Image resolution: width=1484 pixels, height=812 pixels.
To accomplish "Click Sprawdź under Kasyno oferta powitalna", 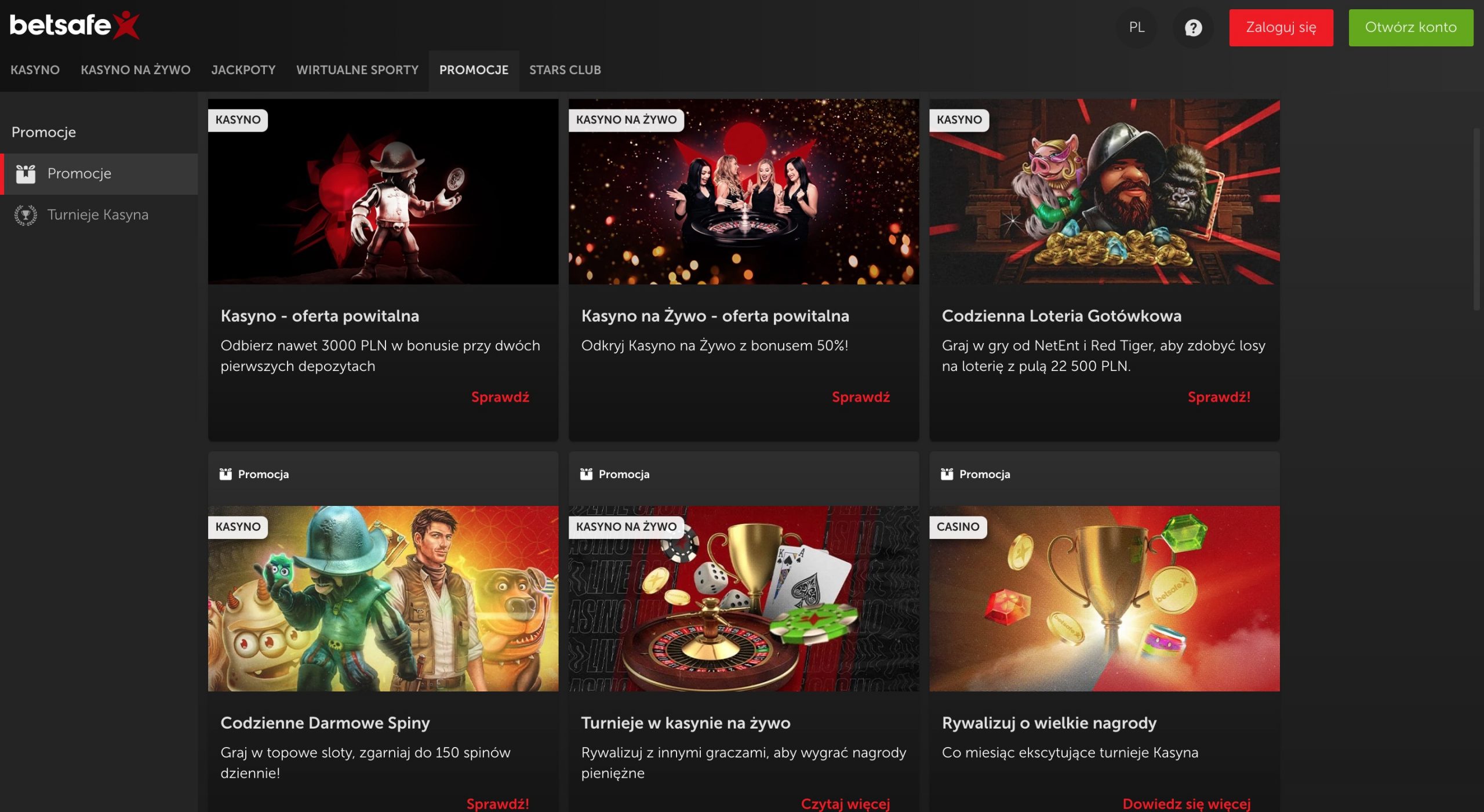I will tap(500, 397).
